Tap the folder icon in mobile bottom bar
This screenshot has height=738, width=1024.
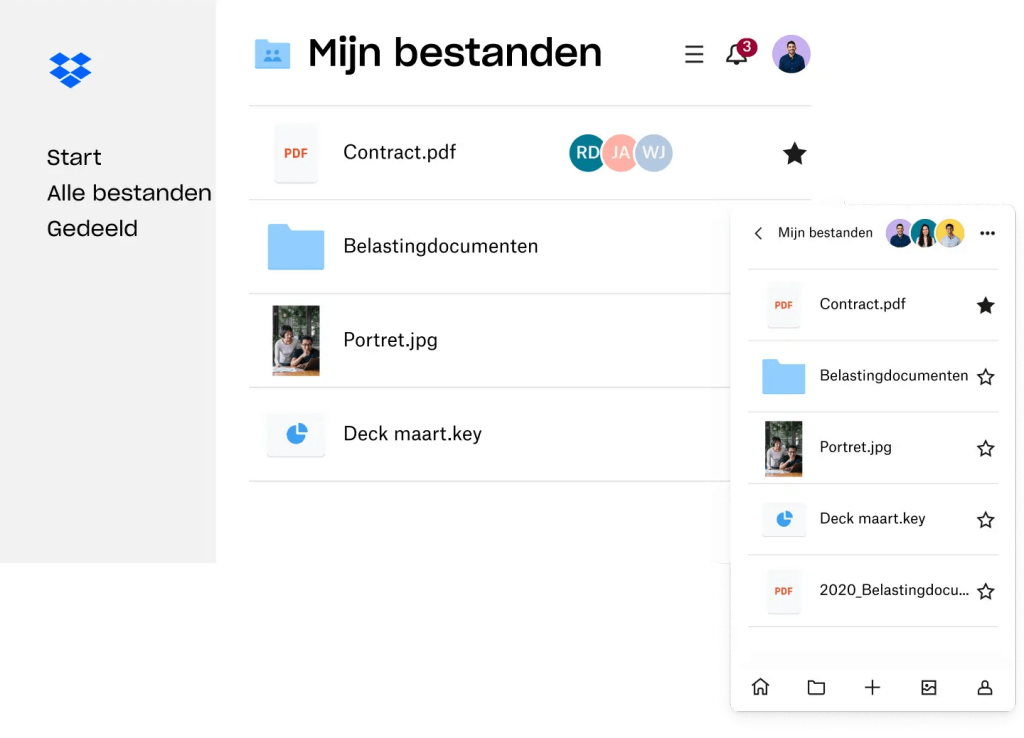(x=816, y=687)
